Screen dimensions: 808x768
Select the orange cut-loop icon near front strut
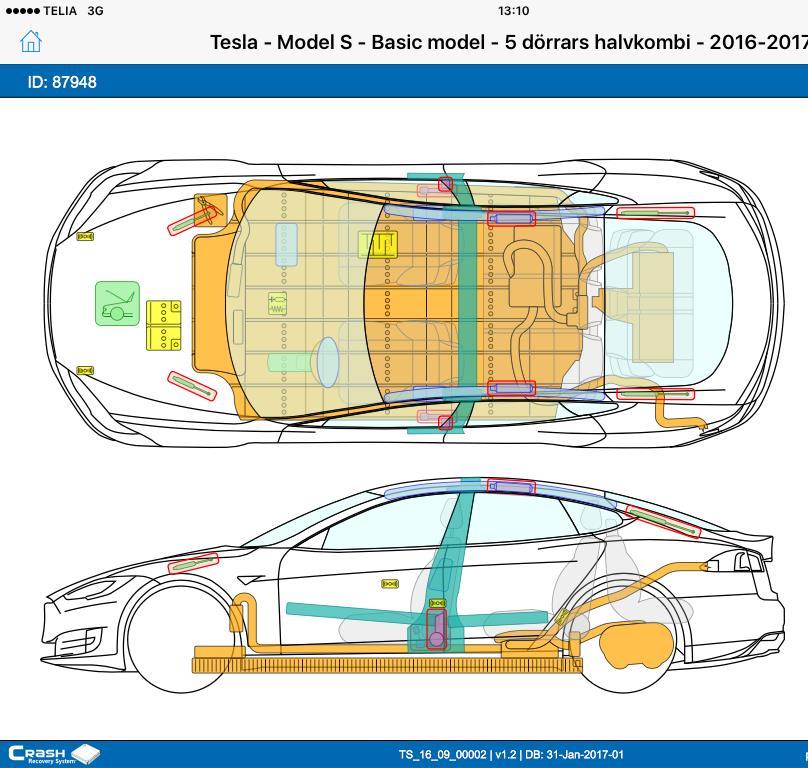coord(210,209)
